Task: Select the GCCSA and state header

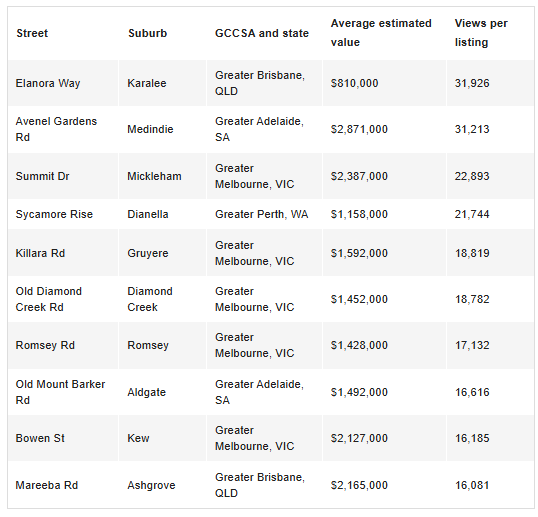Action: pyautogui.click(x=262, y=33)
